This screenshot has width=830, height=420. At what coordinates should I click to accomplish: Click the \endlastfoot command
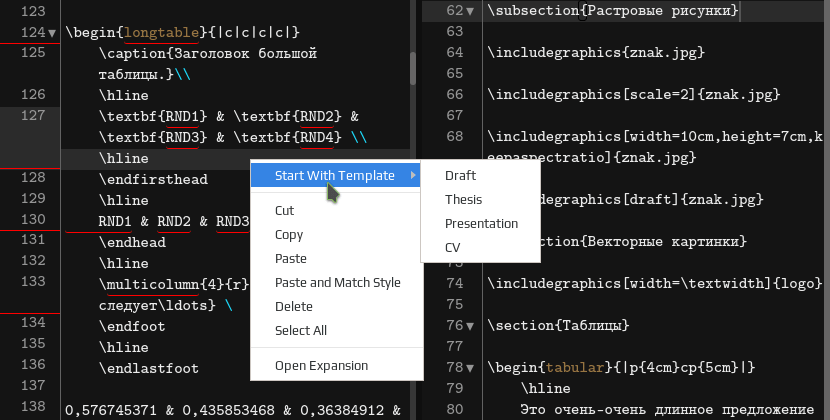[x=149, y=368]
